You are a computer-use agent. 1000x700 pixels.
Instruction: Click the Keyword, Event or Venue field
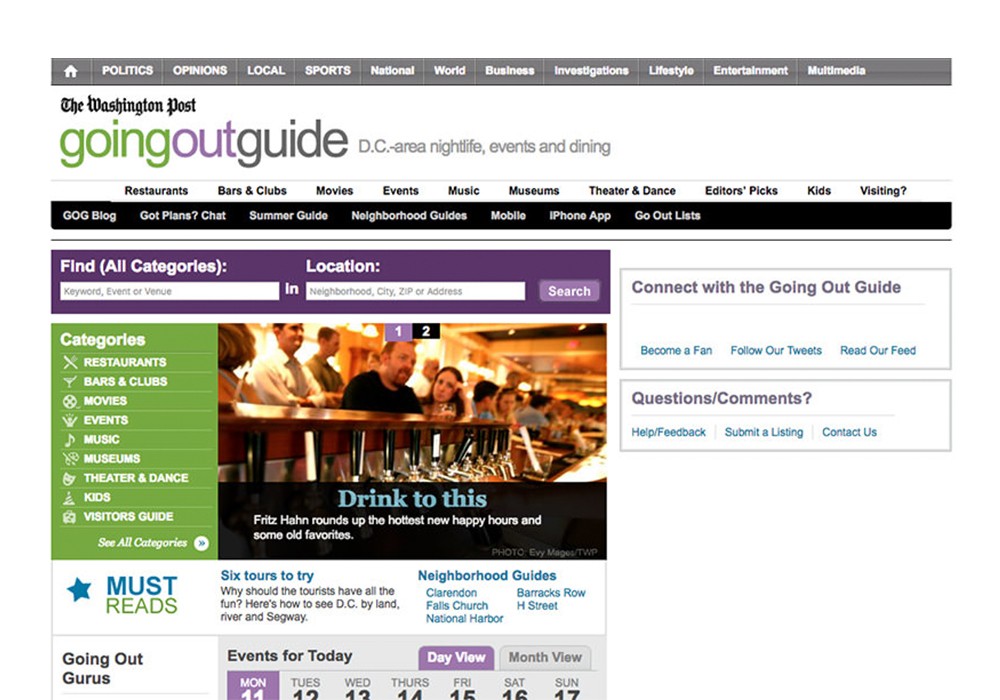[169, 291]
